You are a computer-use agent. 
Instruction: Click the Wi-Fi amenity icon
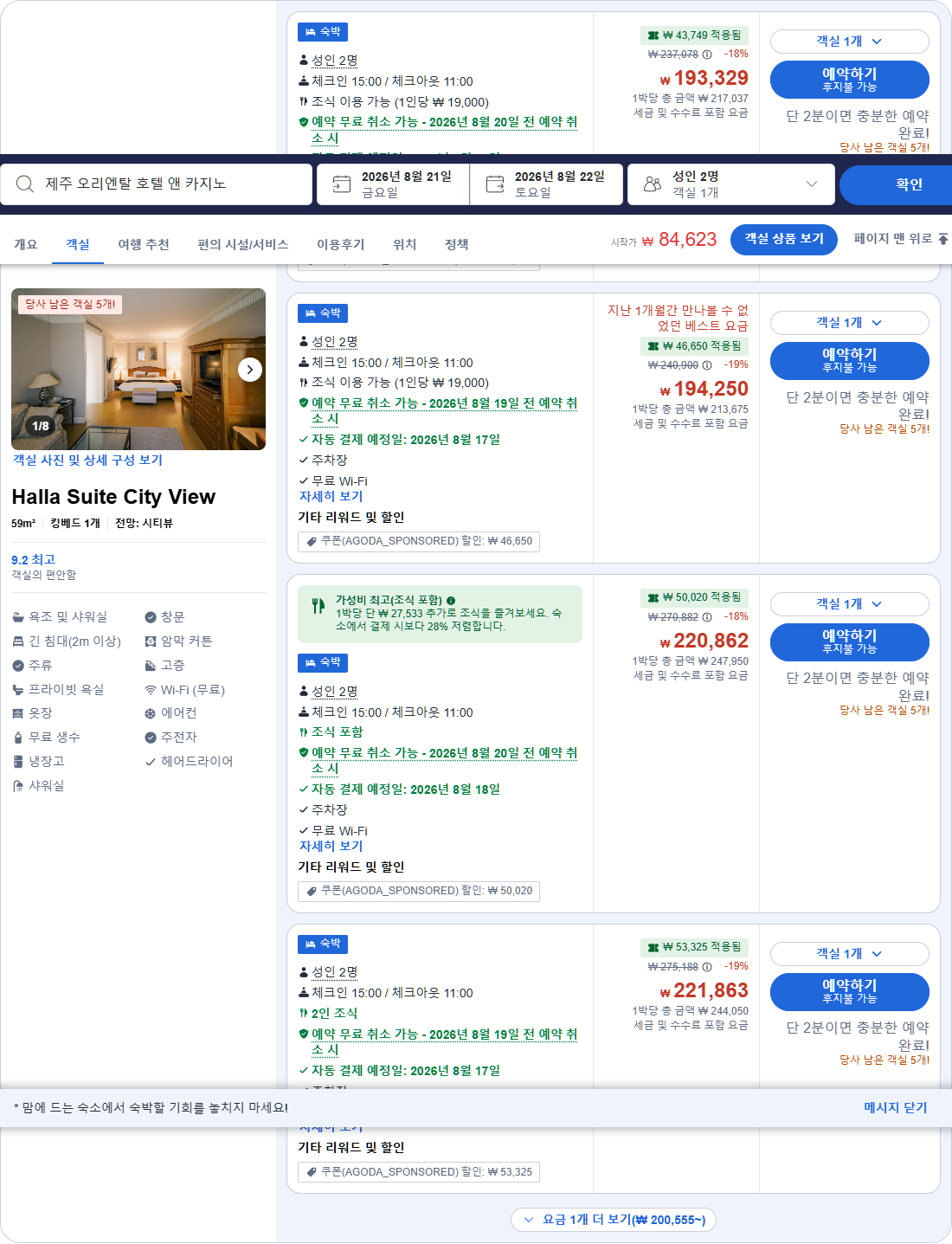pyautogui.click(x=151, y=690)
